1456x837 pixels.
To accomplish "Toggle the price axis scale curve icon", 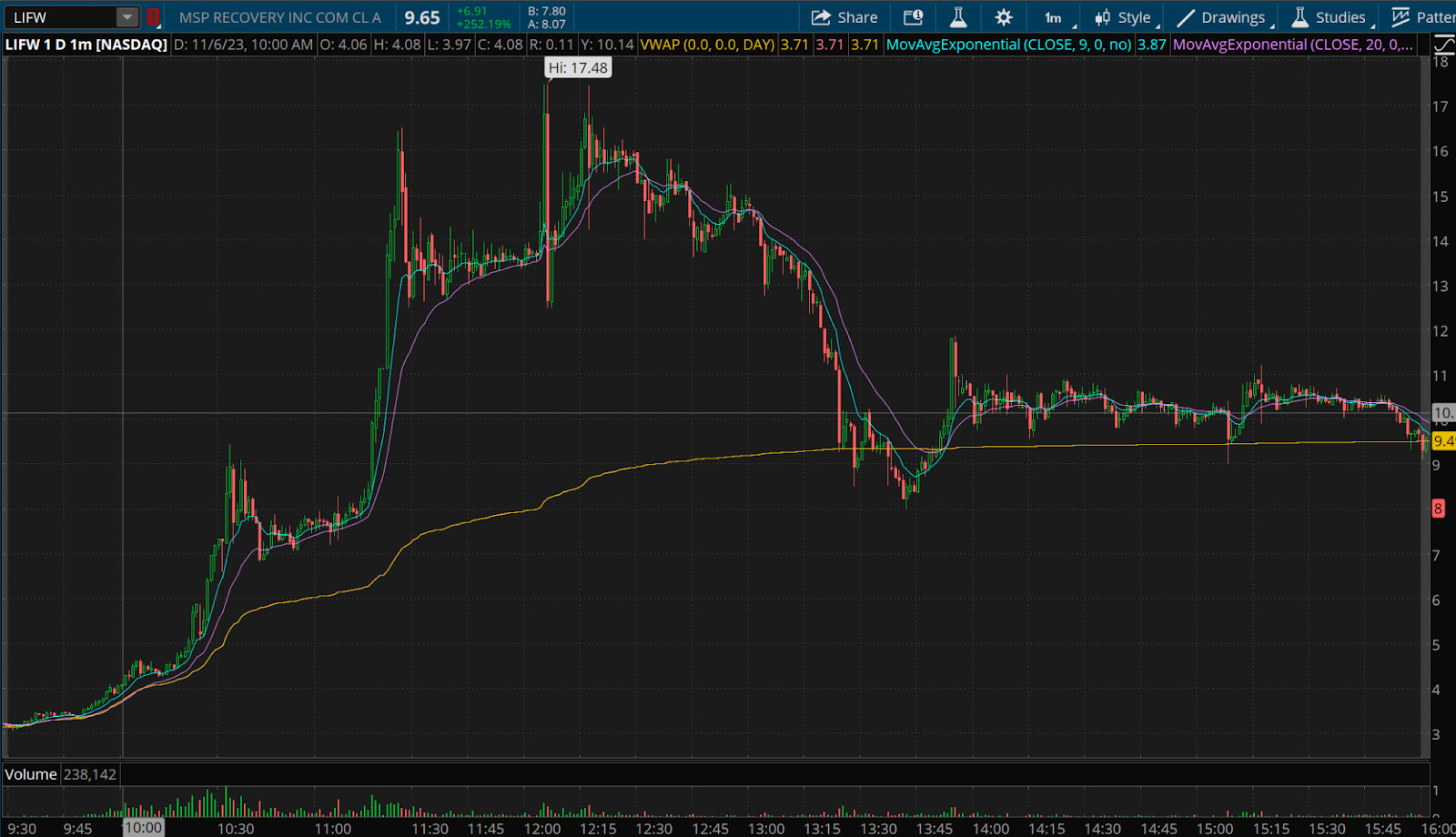I will tap(1443, 44).
